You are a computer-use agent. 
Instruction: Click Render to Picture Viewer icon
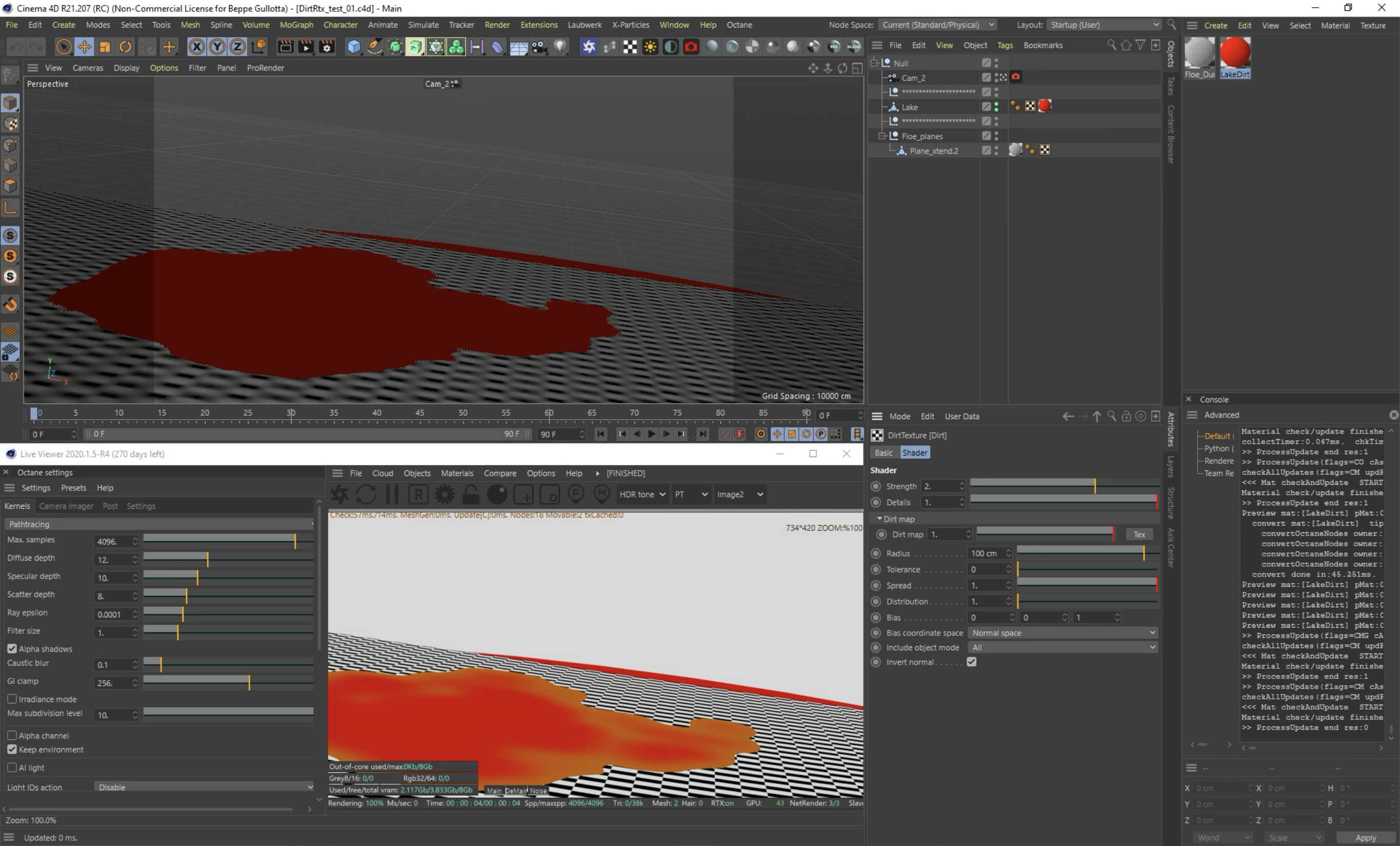point(306,47)
